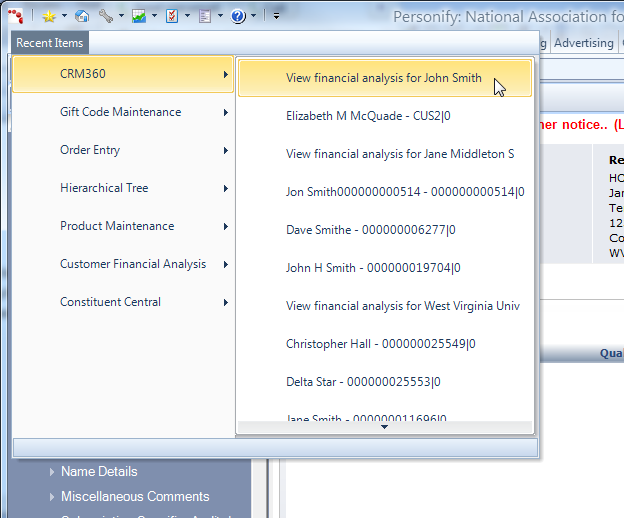Click the document list icon
Screen dimensions: 624x518
205,16
